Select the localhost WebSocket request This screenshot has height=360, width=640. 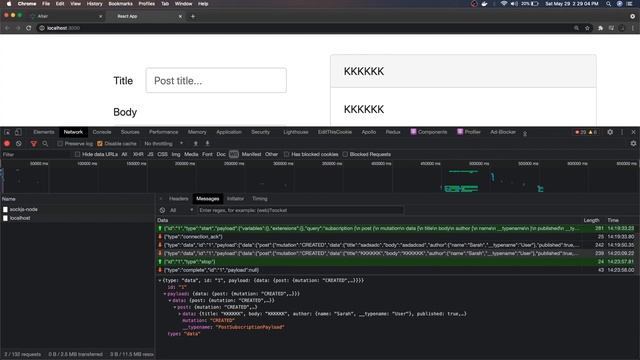[78, 218]
